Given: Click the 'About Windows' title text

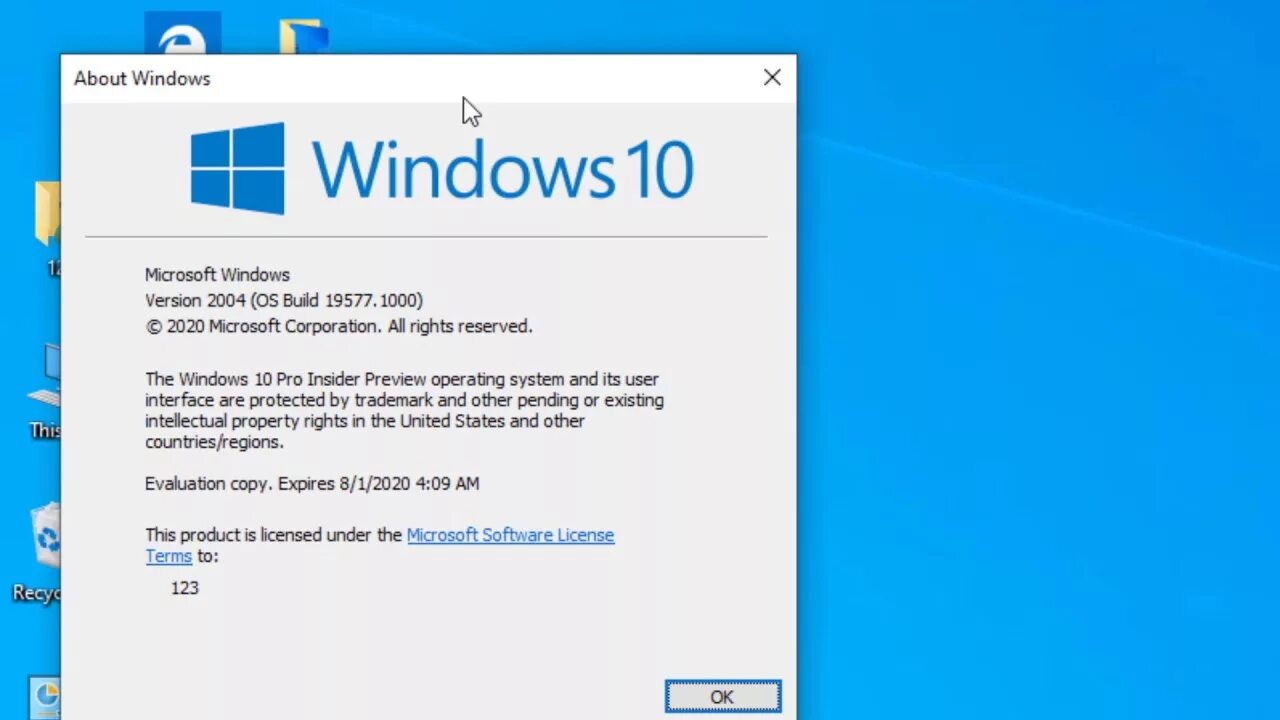Looking at the screenshot, I should pos(142,78).
